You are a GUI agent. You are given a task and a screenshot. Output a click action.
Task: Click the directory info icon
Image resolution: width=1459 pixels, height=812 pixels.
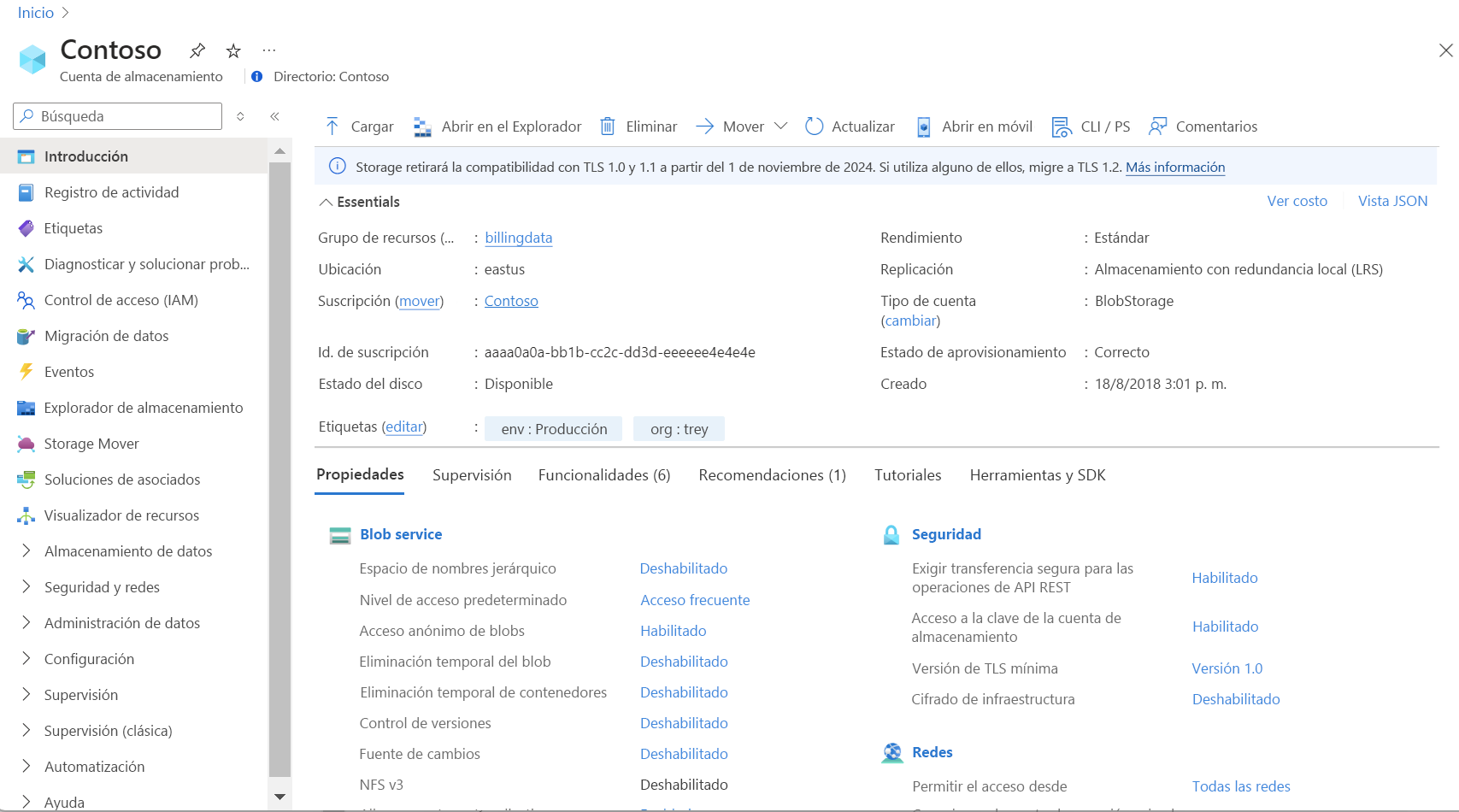[256, 76]
